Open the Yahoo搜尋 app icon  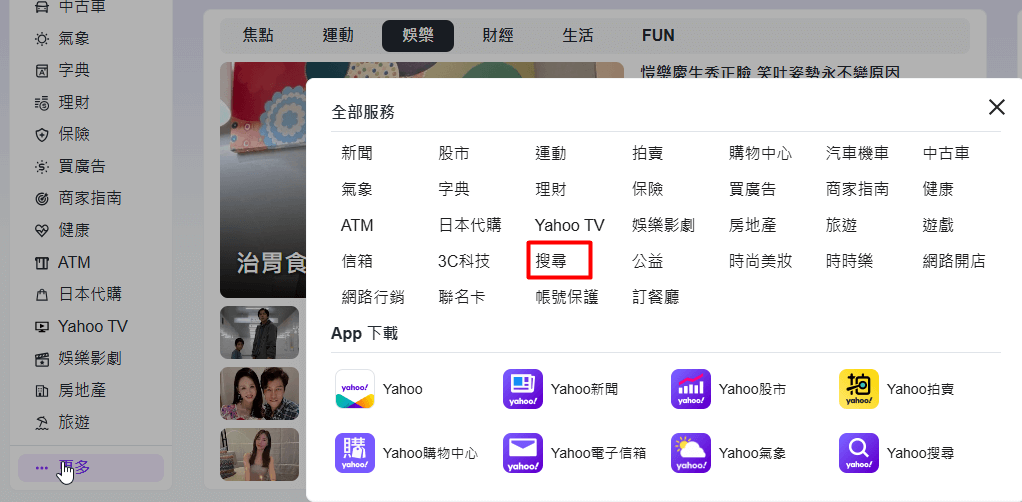tap(859, 453)
